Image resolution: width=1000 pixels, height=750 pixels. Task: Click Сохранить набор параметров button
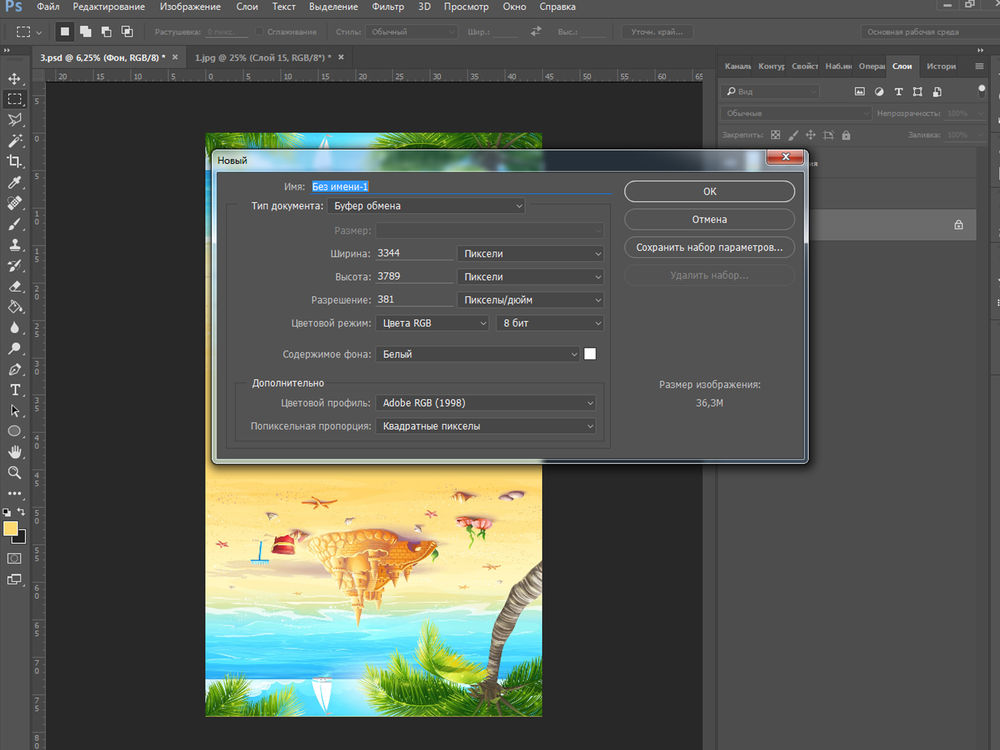709,247
